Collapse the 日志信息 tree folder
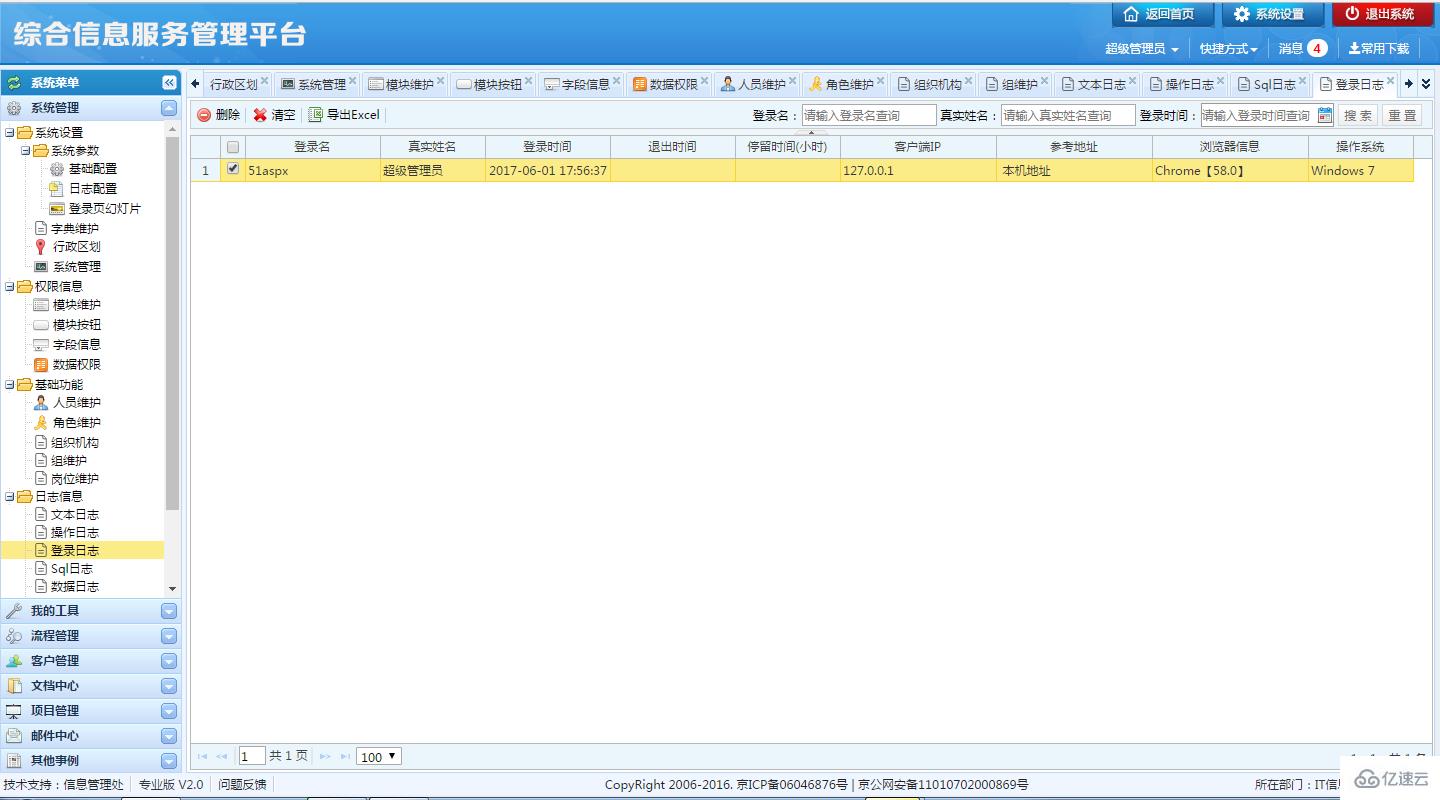 tap(9, 496)
